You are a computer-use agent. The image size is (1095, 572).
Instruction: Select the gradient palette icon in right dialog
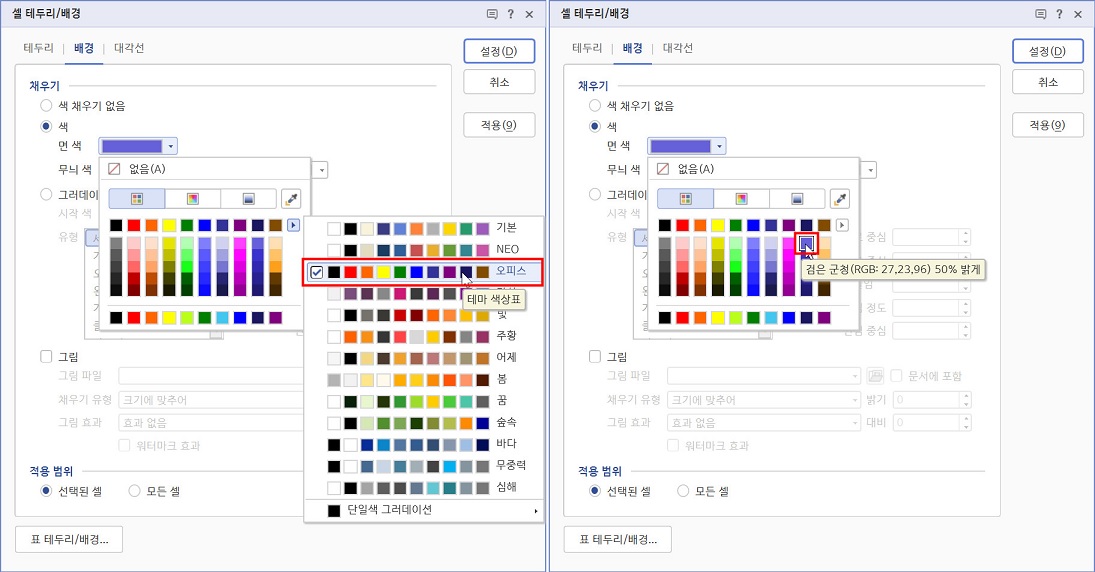tap(797, 199)
